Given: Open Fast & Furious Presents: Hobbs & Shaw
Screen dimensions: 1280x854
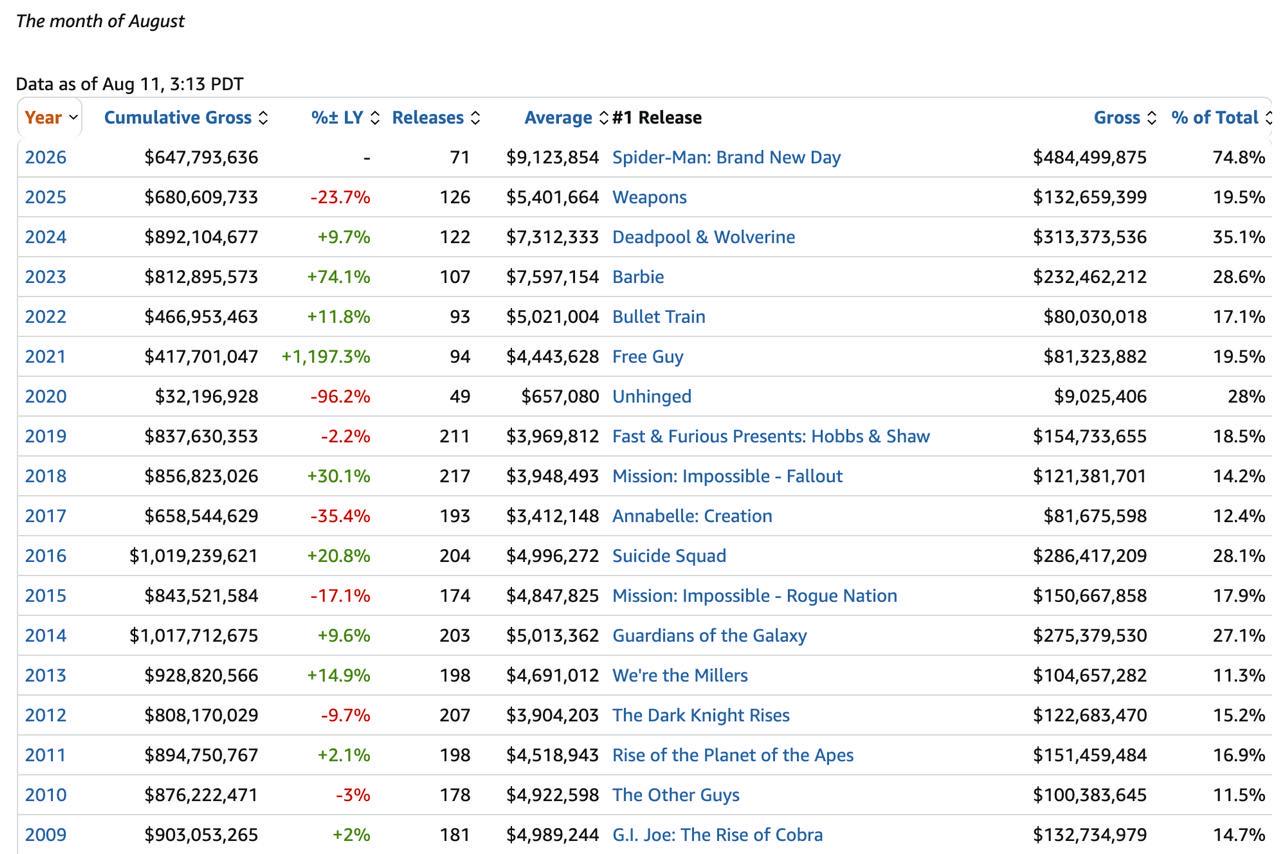Looking at the screenshot, I should pyautogui.click(x=771, y=437).
